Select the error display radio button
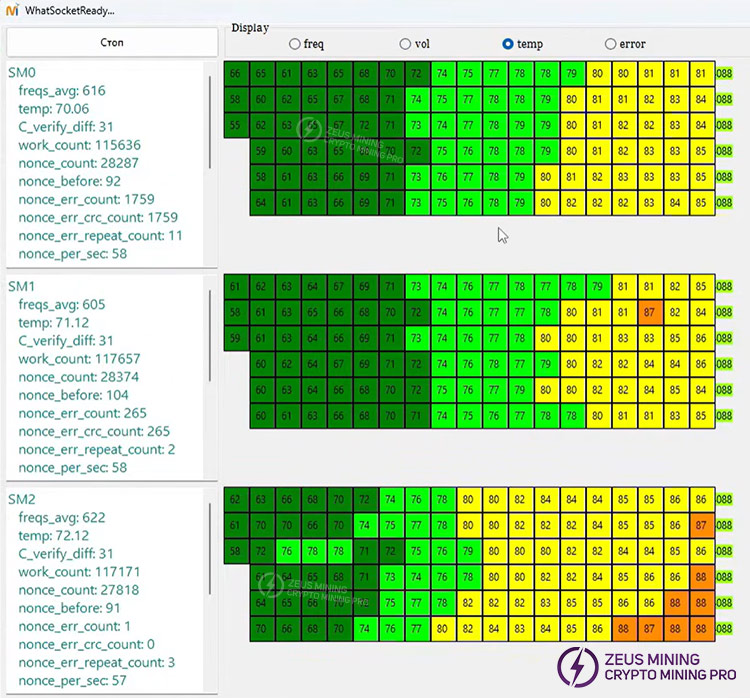This screenshot has height=698, width=750. pyautogui.click(x=610, y=44)
